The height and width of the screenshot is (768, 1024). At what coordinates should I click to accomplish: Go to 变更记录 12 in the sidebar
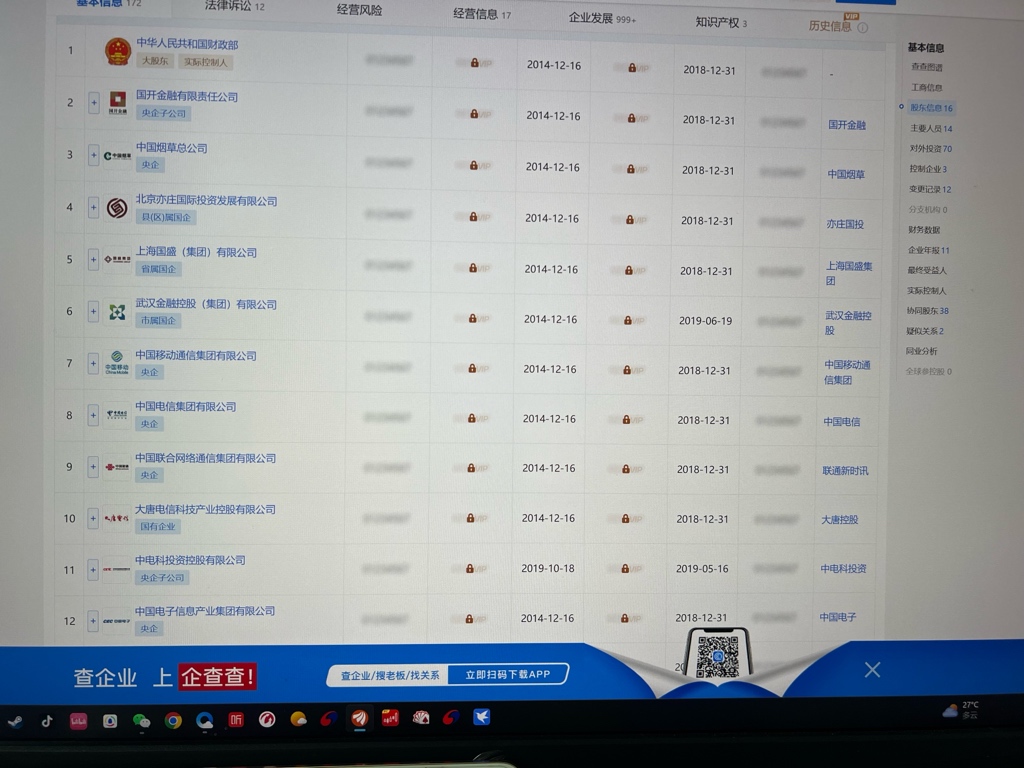click(930, 189)
